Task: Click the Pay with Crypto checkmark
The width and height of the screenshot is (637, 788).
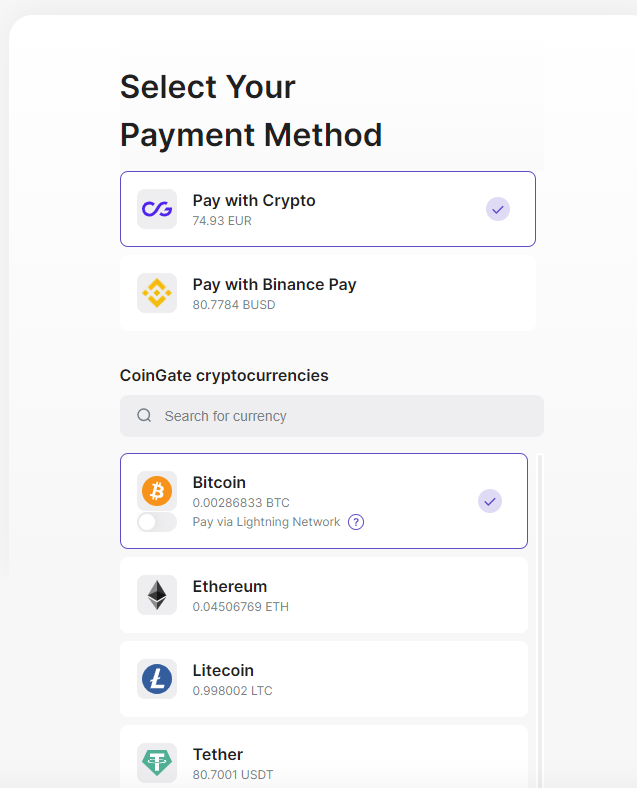Action: click(x=498, y=209)
